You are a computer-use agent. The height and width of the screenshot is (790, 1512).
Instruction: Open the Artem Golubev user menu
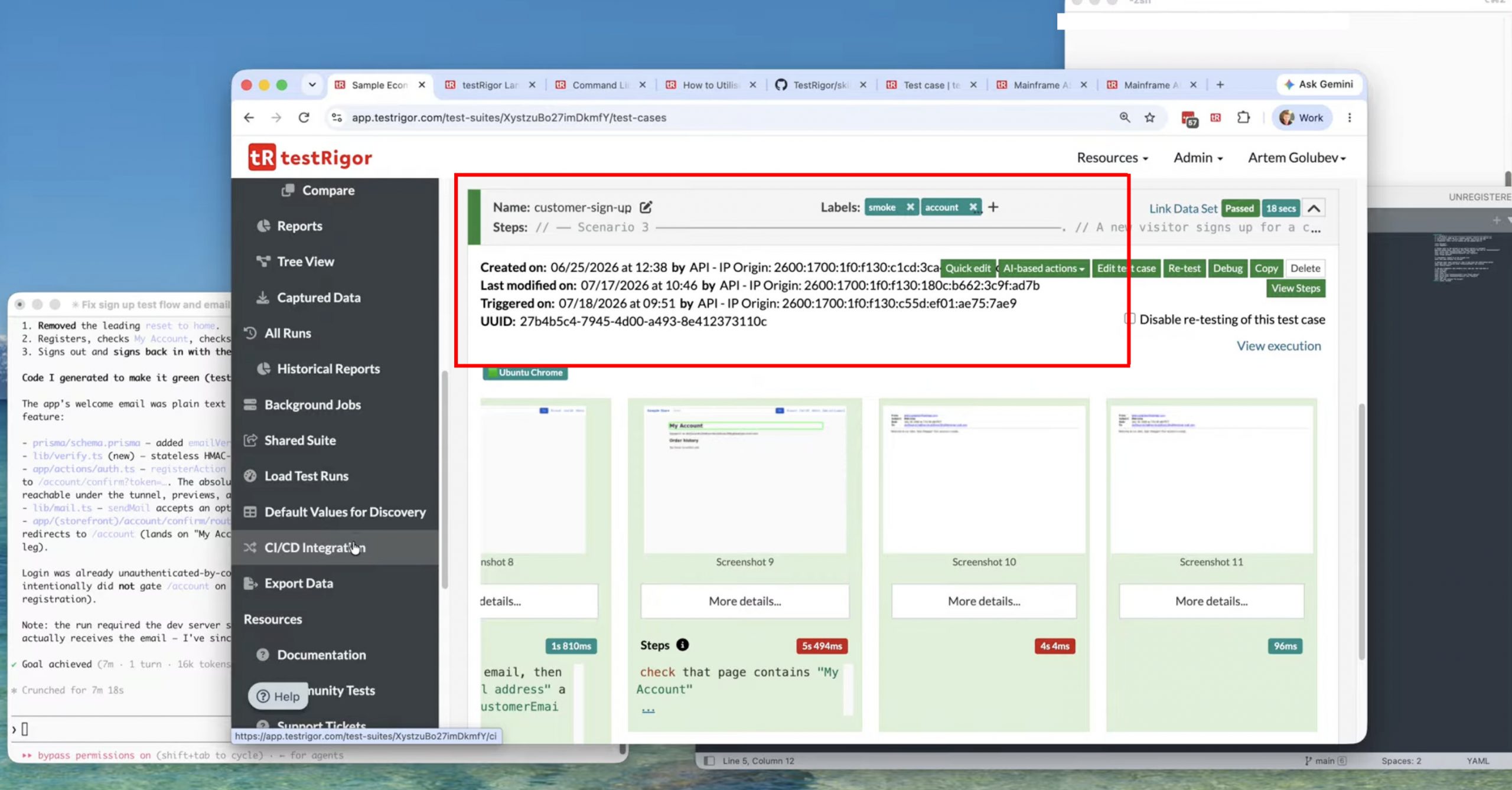1296,158
